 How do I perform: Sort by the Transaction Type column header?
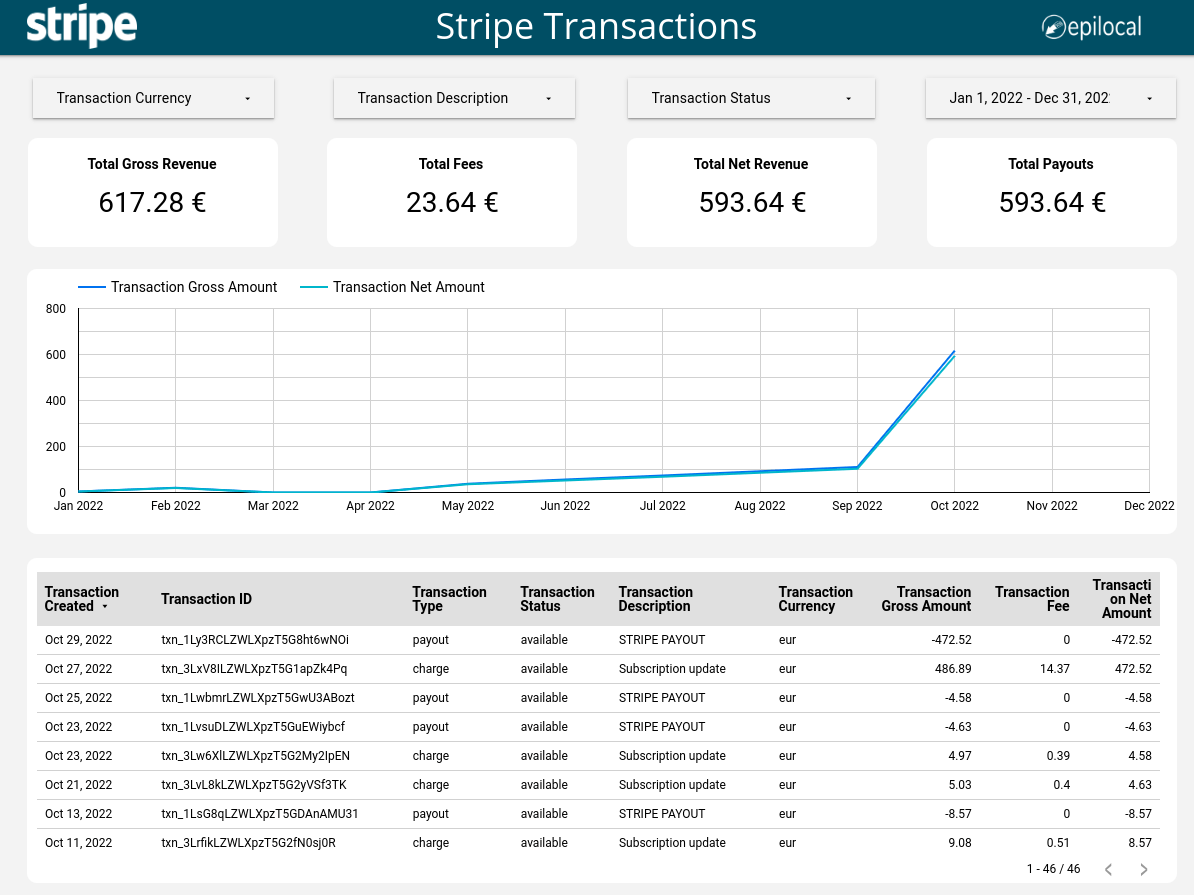[x=450, y=599]
